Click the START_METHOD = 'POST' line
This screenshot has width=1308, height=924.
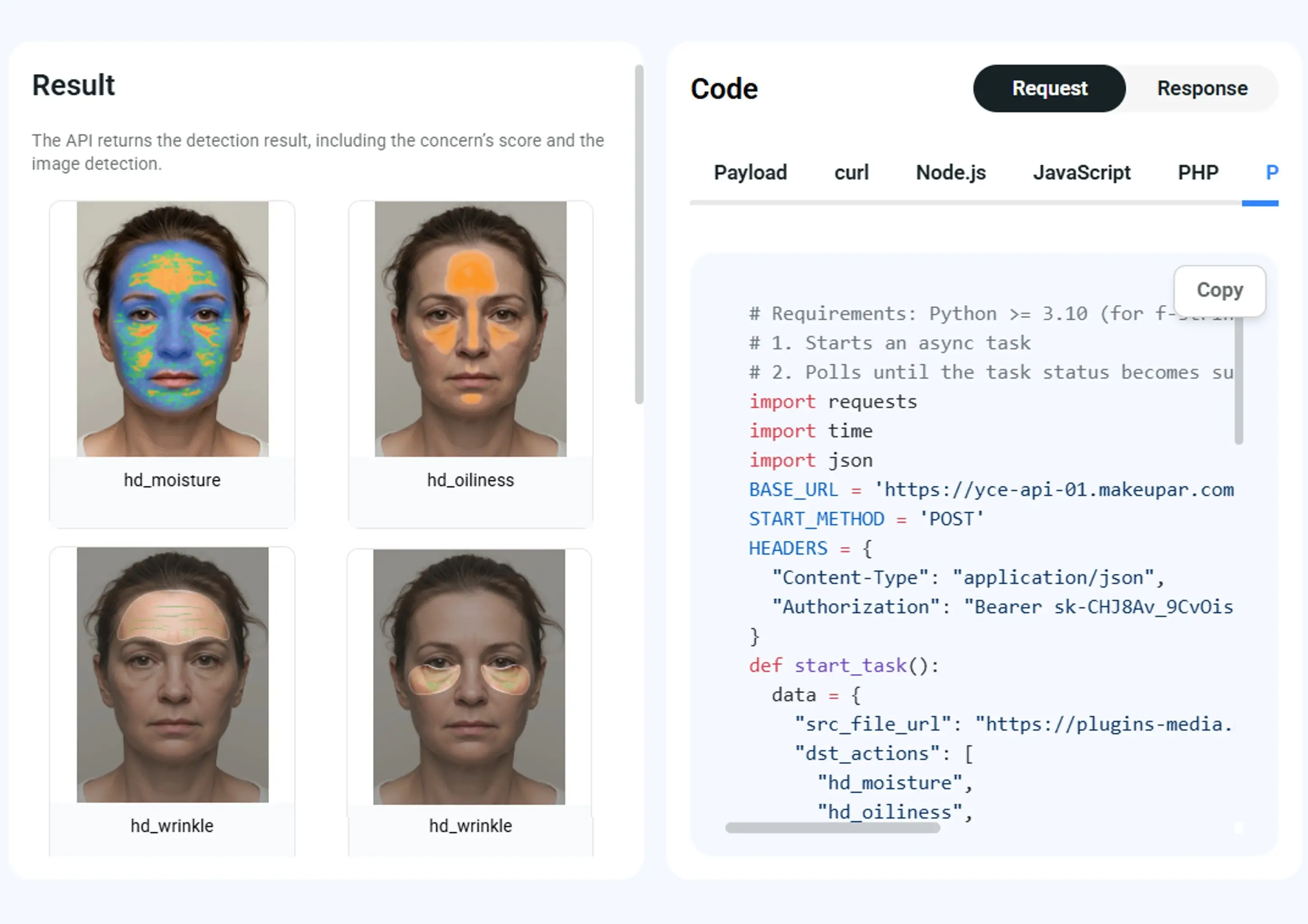[x=866, y=519]
